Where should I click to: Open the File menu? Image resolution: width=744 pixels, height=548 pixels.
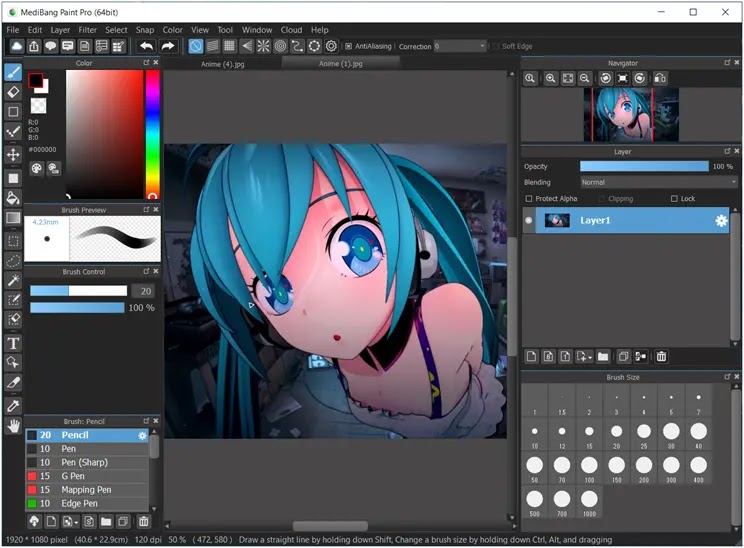pos(13,30)
